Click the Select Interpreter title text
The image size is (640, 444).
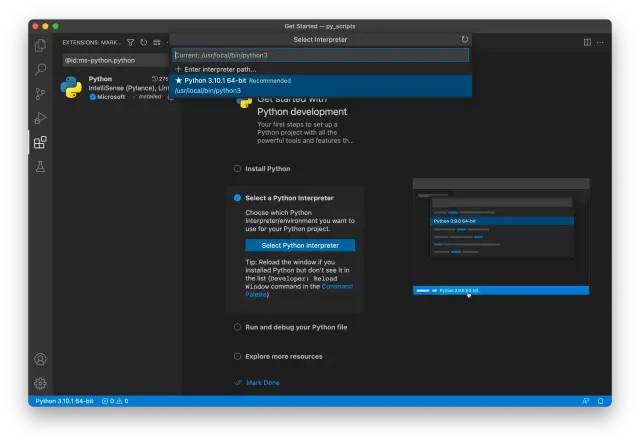(320, 40)
